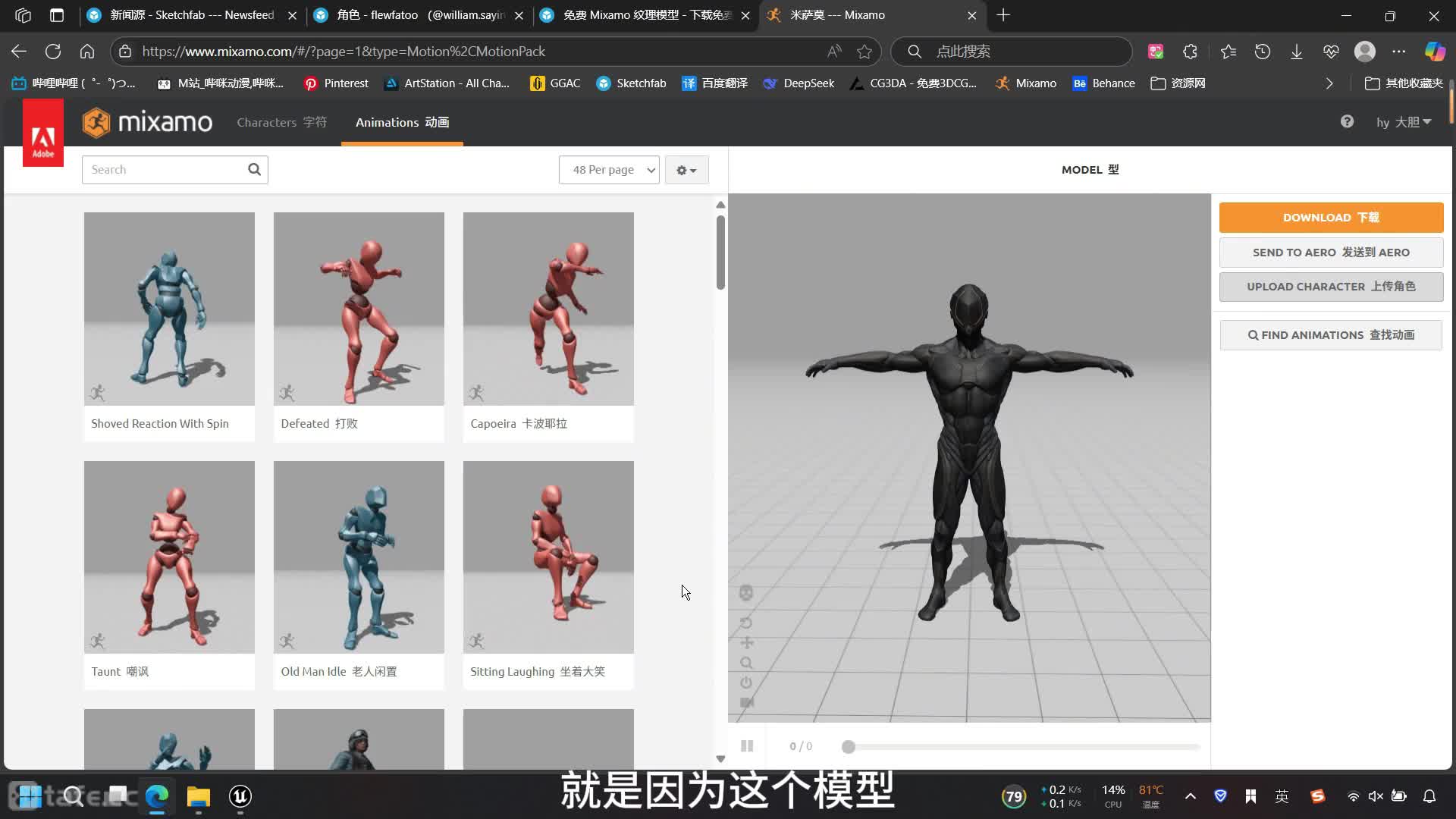Click browser back arrow
Image resolution: width=1456 pixels, height=819 pixels.
click(x=19, y=52)
